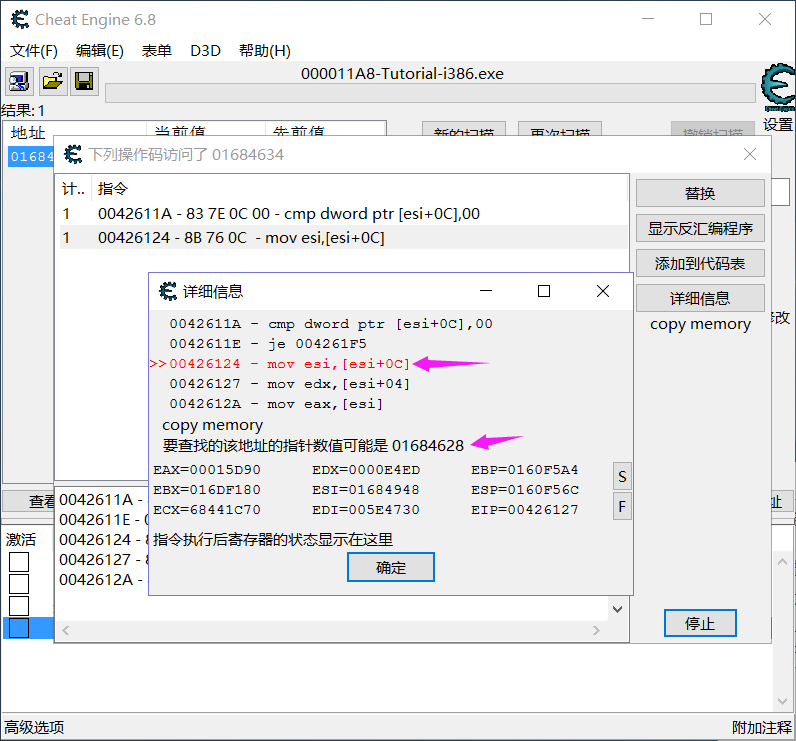This screenshot has width=796, height=741.
Task: Click the EBX=016DF180 register value
Action: tap(207, 490)
